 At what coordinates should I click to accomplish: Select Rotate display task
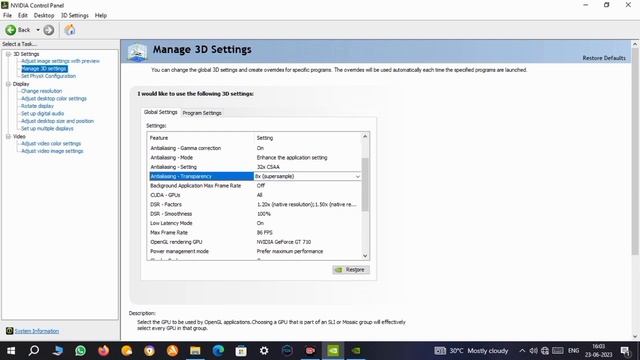(x=37, y=106)
